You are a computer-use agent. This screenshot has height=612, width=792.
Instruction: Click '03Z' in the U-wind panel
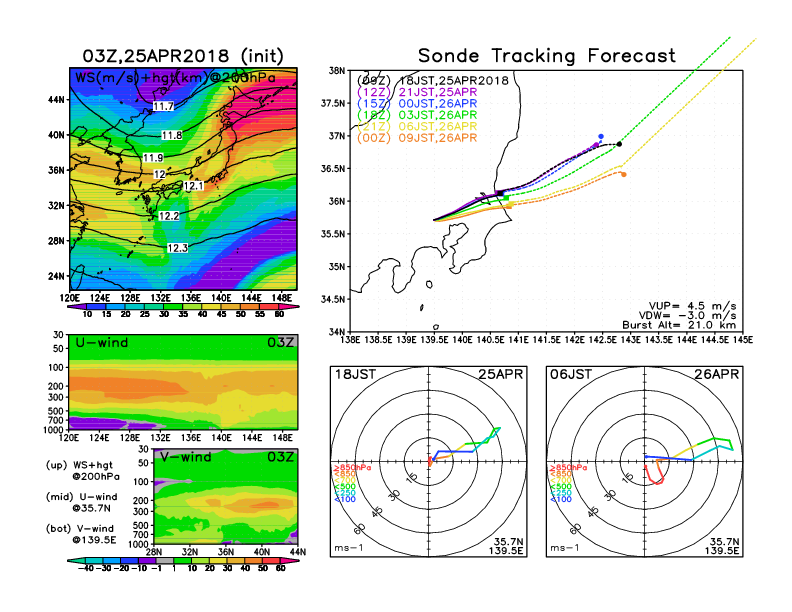(281, 342)
